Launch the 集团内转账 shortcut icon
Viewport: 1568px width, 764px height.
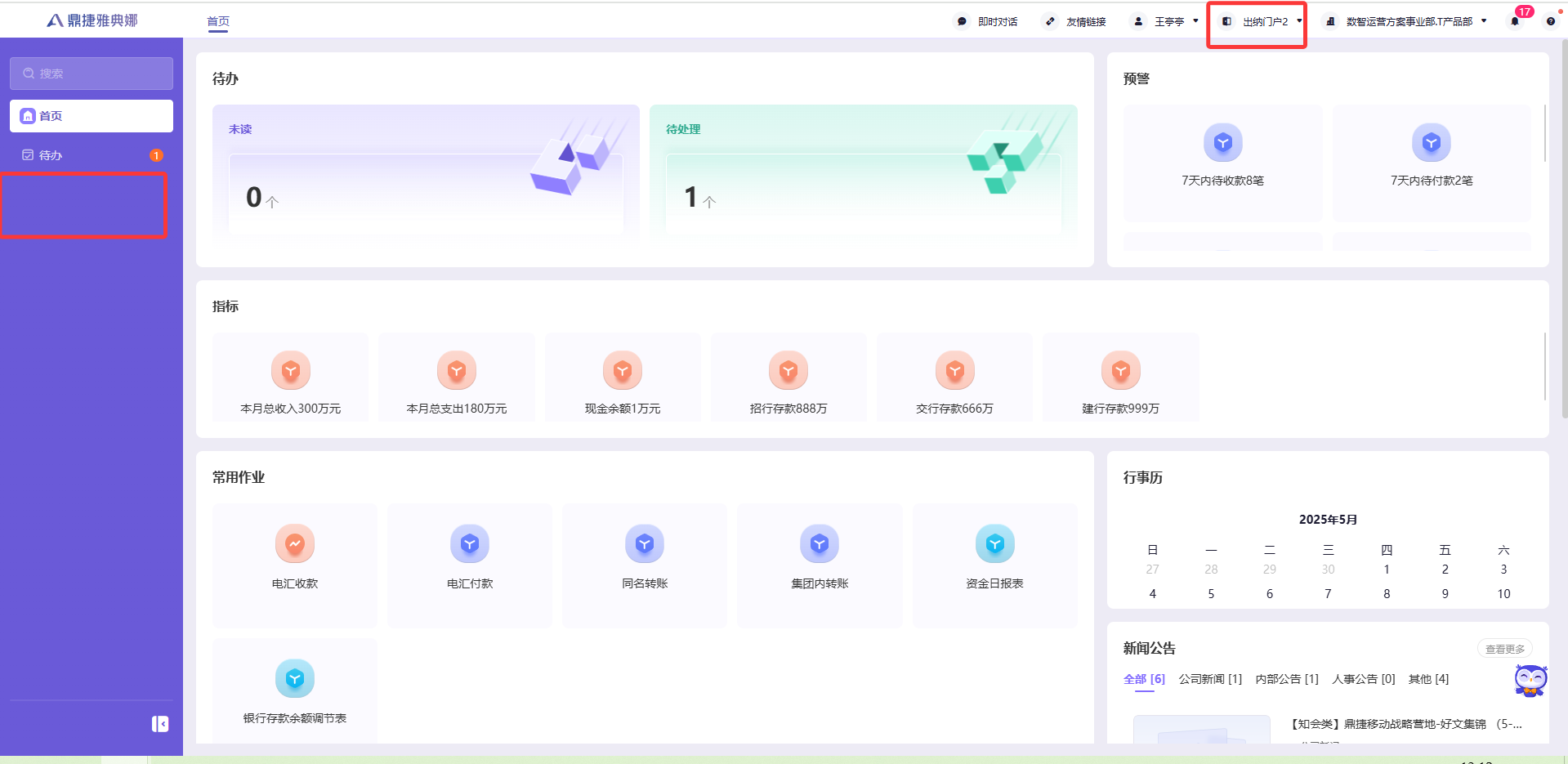coord(820,543)
